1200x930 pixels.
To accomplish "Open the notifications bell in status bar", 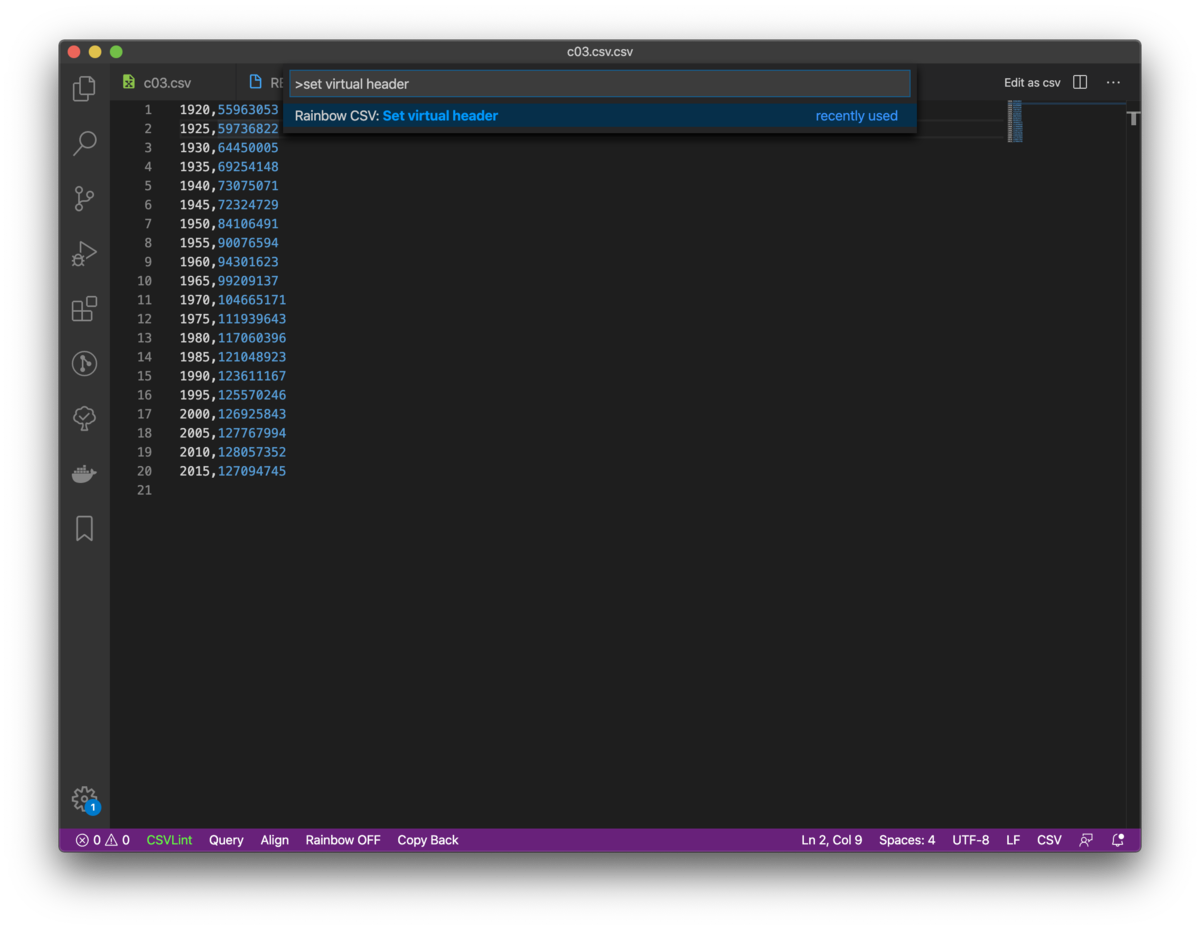I will pos(1118,840).
